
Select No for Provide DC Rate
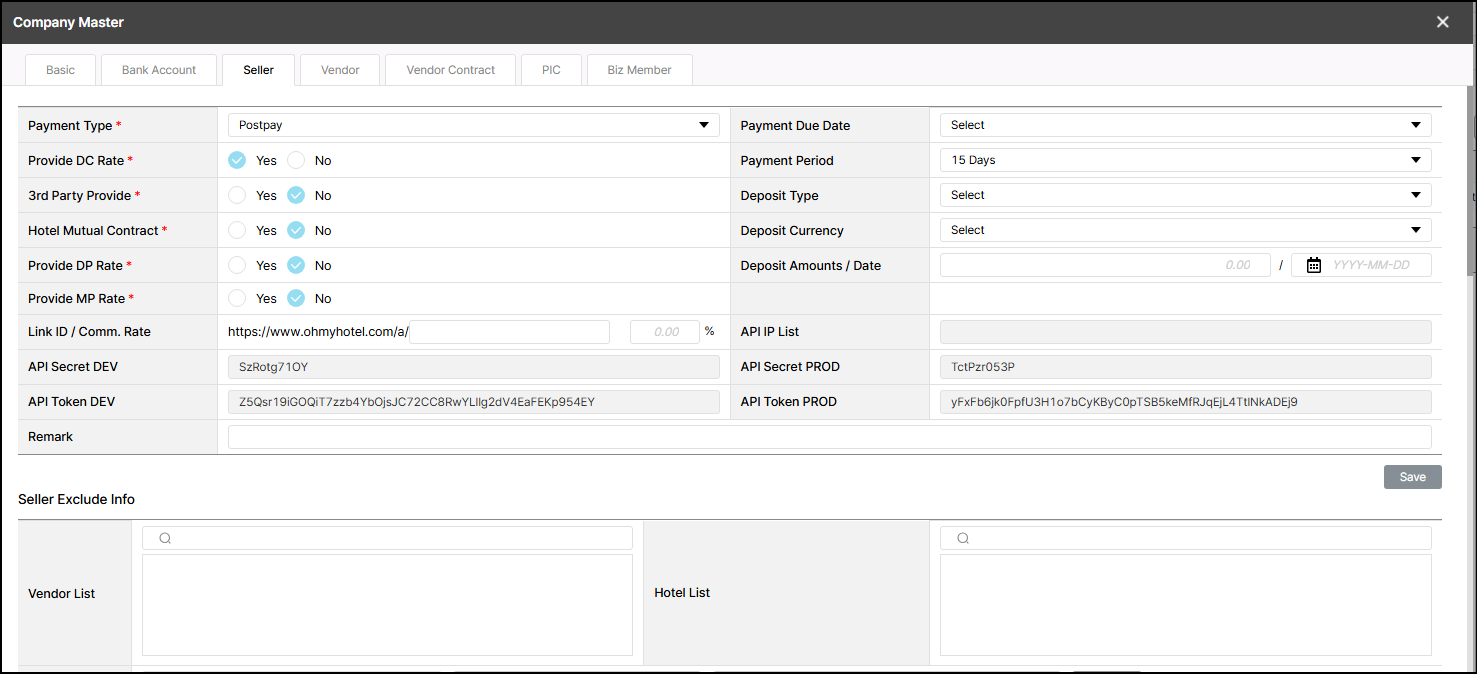pyautogui.click(x=296, y=160)
